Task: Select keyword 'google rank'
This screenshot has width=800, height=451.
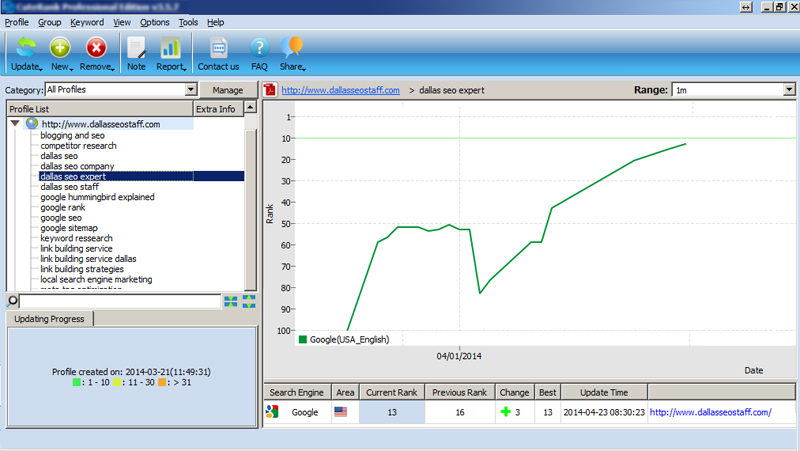Action: (63, 207)
